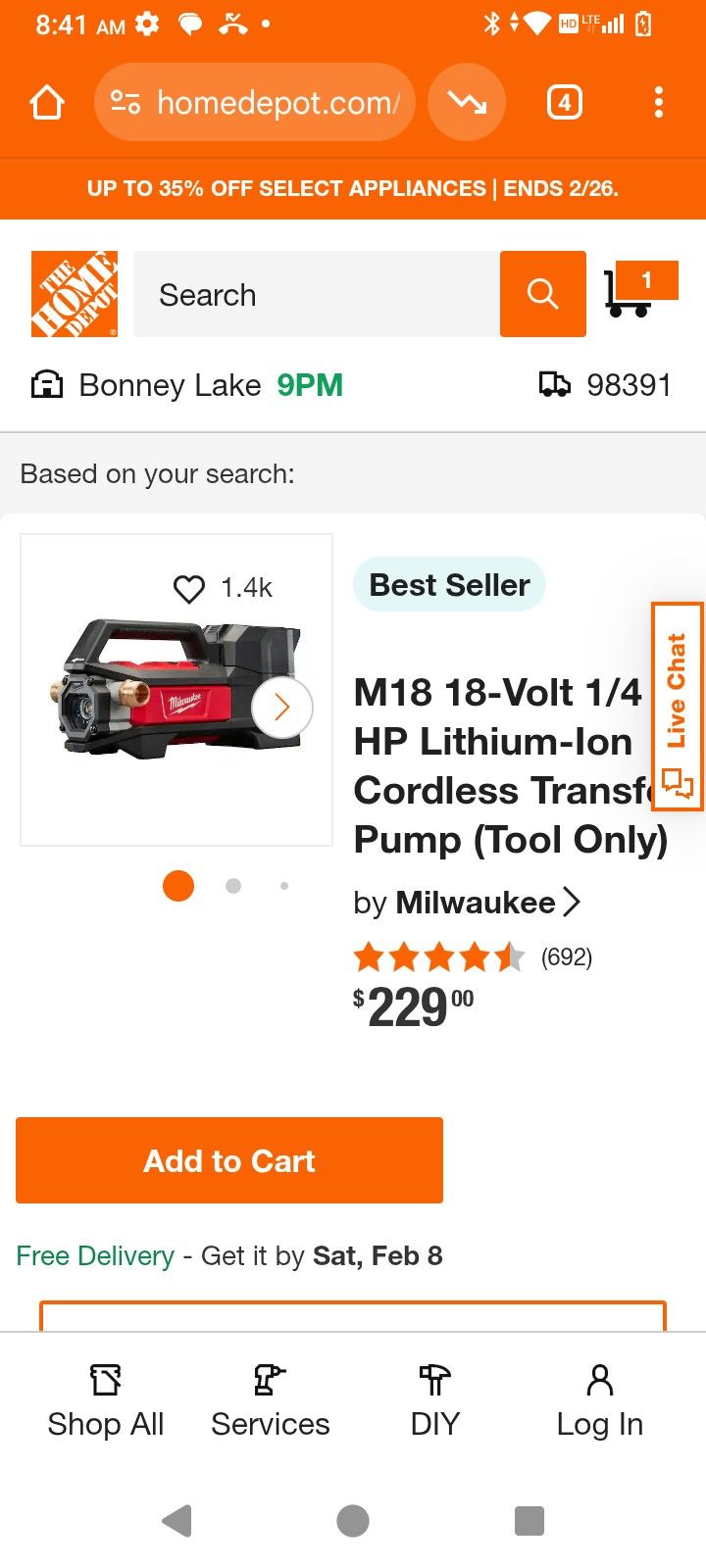
Task: Select the first orange carousel dot
Action: [178, 886]
